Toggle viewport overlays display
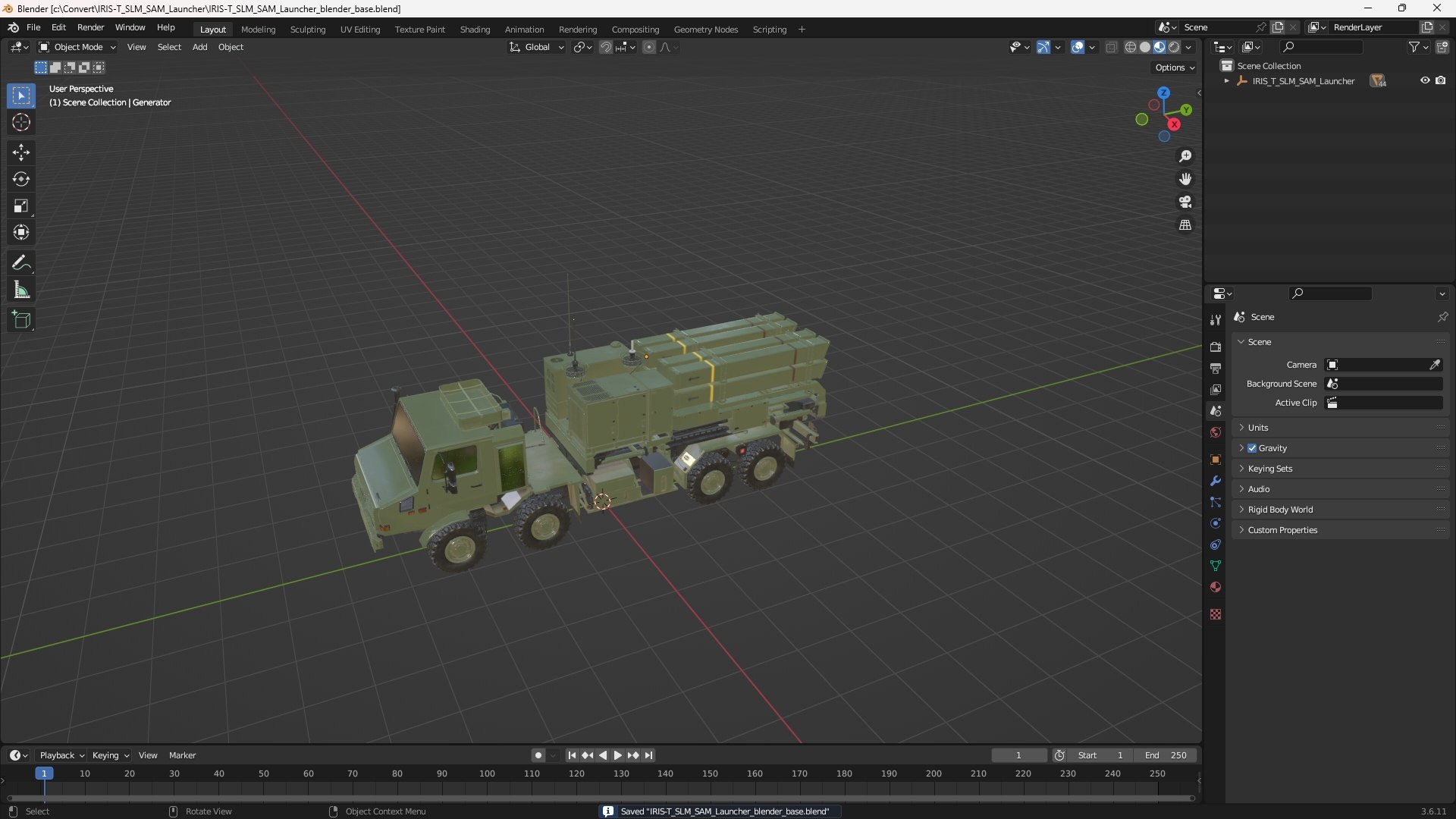Screen dimensions: 1456x819 [1078, 47]
